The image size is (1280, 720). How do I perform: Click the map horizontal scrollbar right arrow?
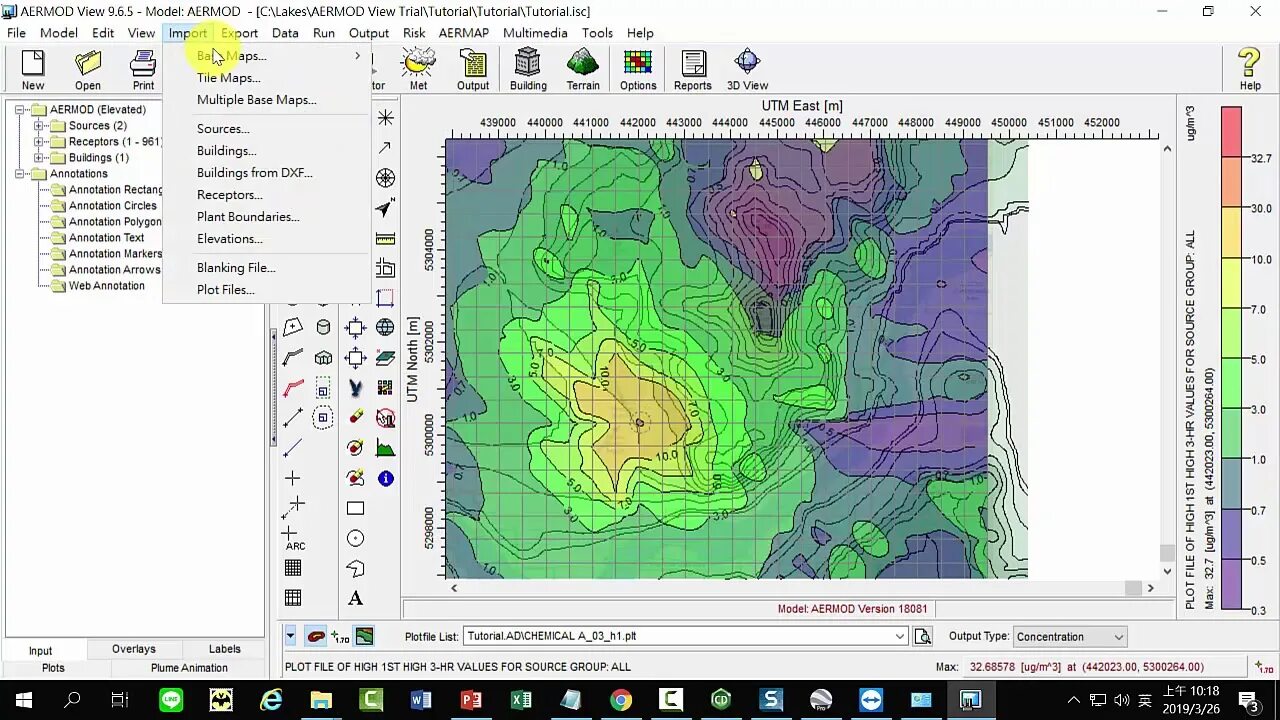(1150, 588)
